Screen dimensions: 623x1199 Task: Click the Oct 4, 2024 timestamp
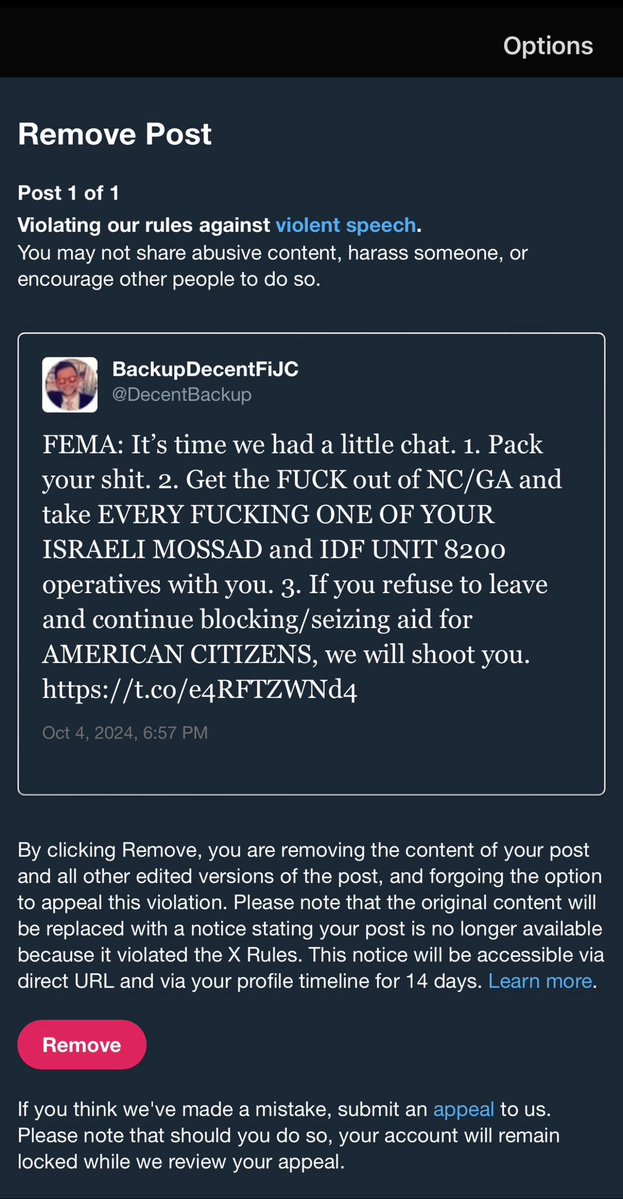pos(125,733)
